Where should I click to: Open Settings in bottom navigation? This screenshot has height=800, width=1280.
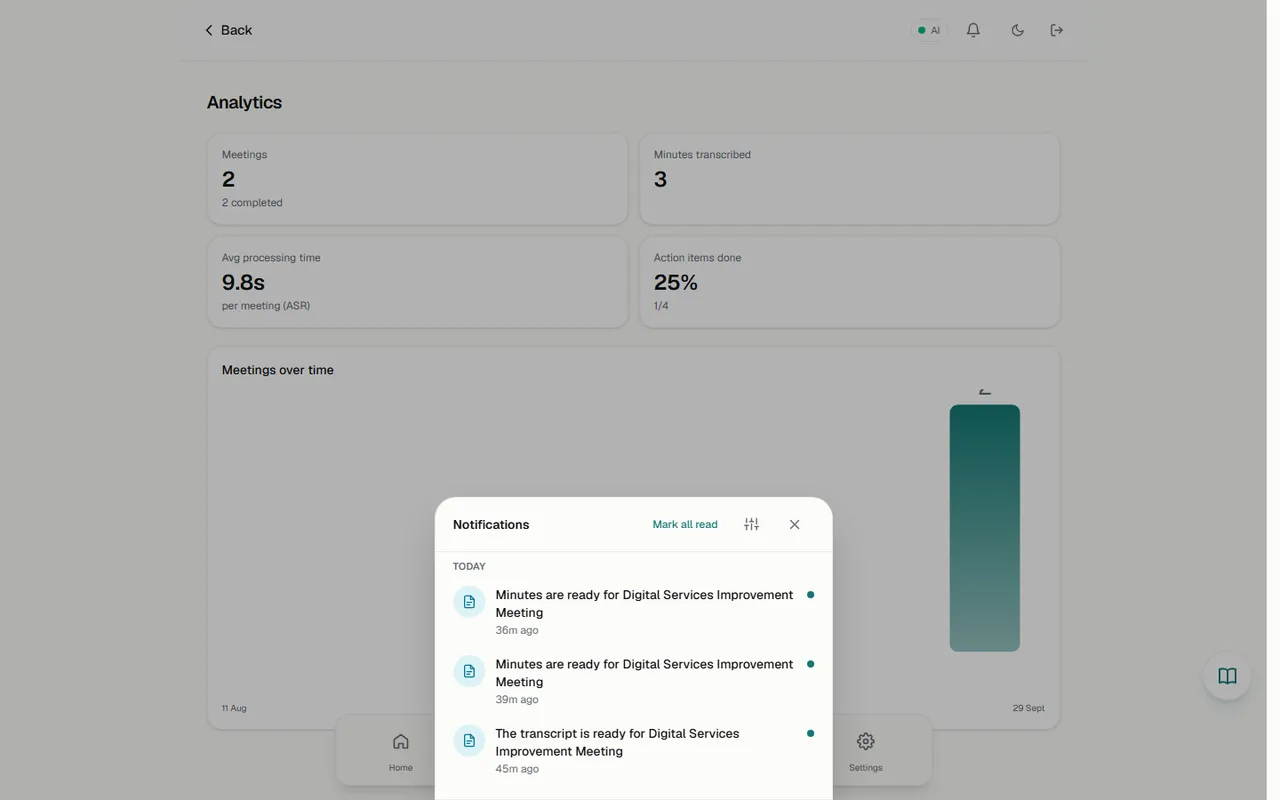coord(865,752)
